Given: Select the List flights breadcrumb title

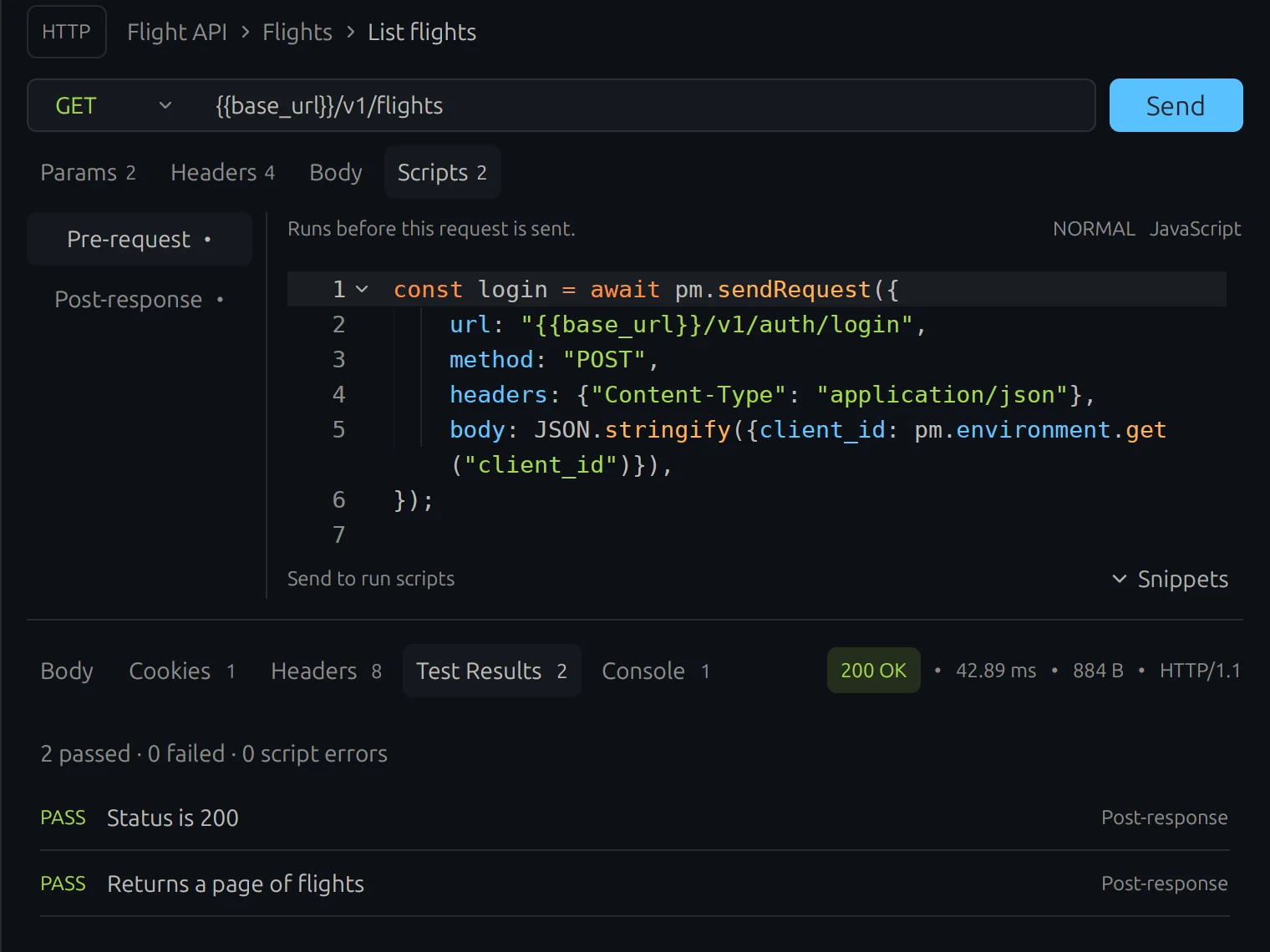Looking at the screenshot, I should 422,32.
